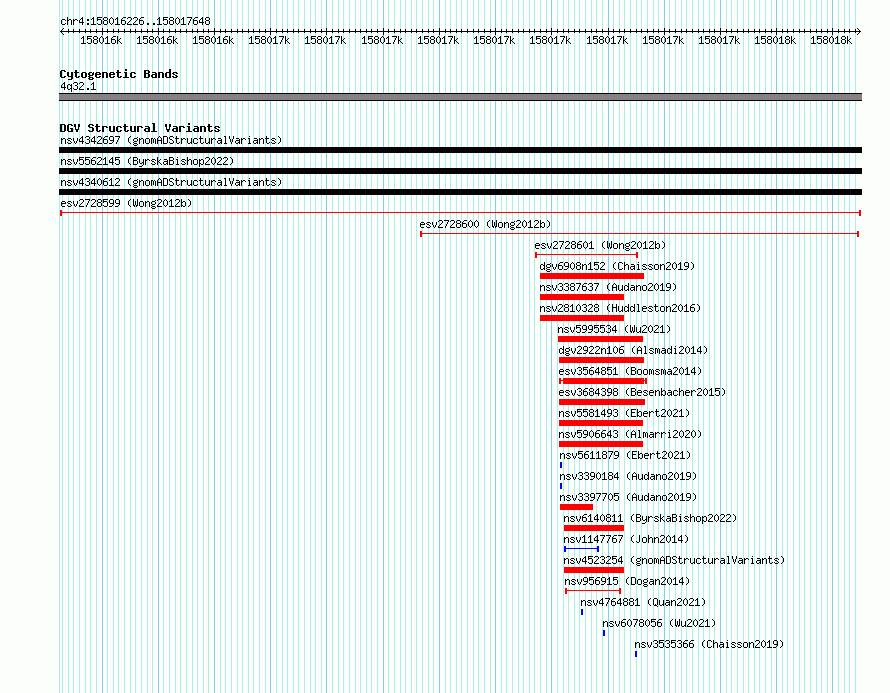Select nsv4340612 (gnomADStructuralVariants) variant label
This screenshot has width=890, height=693.
171,182
